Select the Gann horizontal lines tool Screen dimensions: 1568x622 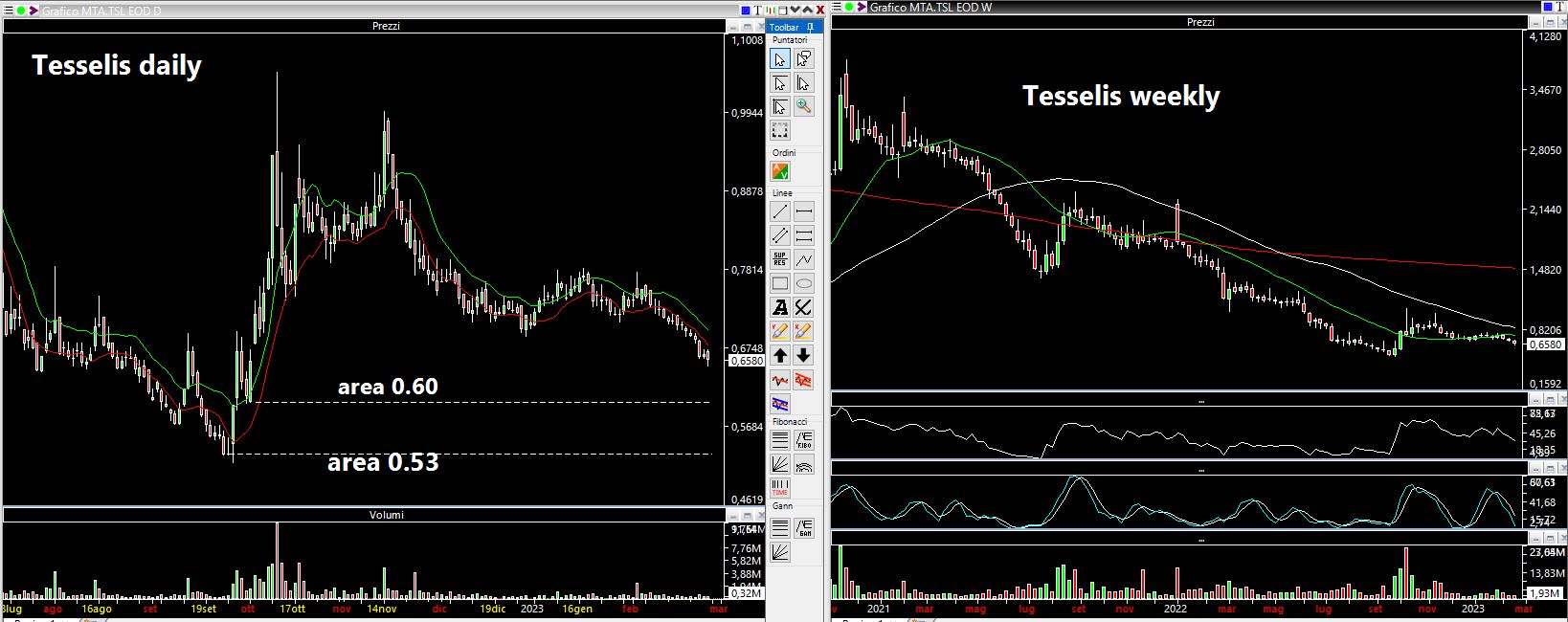(780, 527)
